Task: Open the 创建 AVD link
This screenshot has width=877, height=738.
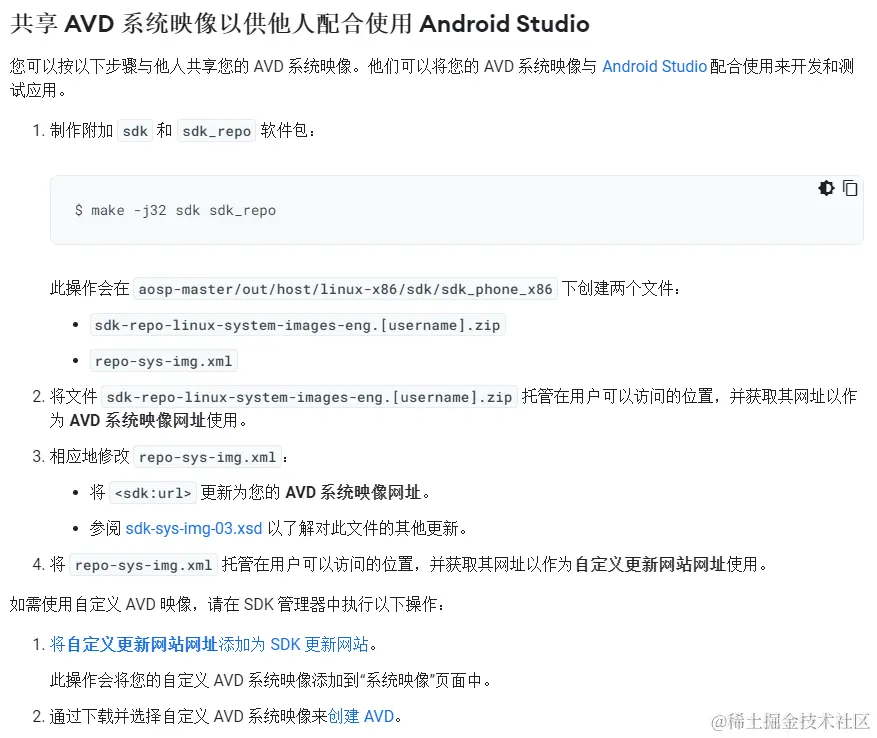Action: [x=361, y=716]
